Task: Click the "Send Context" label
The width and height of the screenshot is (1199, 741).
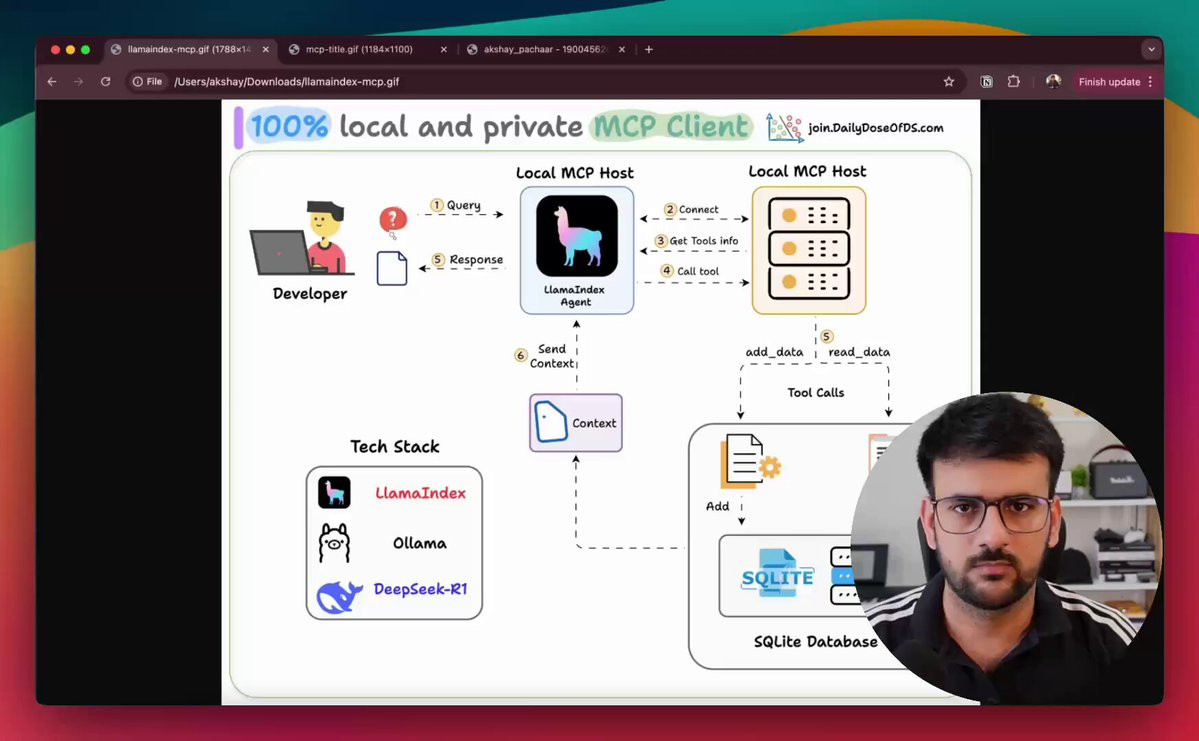Action: pyautogui.click(x=551, y=356)
